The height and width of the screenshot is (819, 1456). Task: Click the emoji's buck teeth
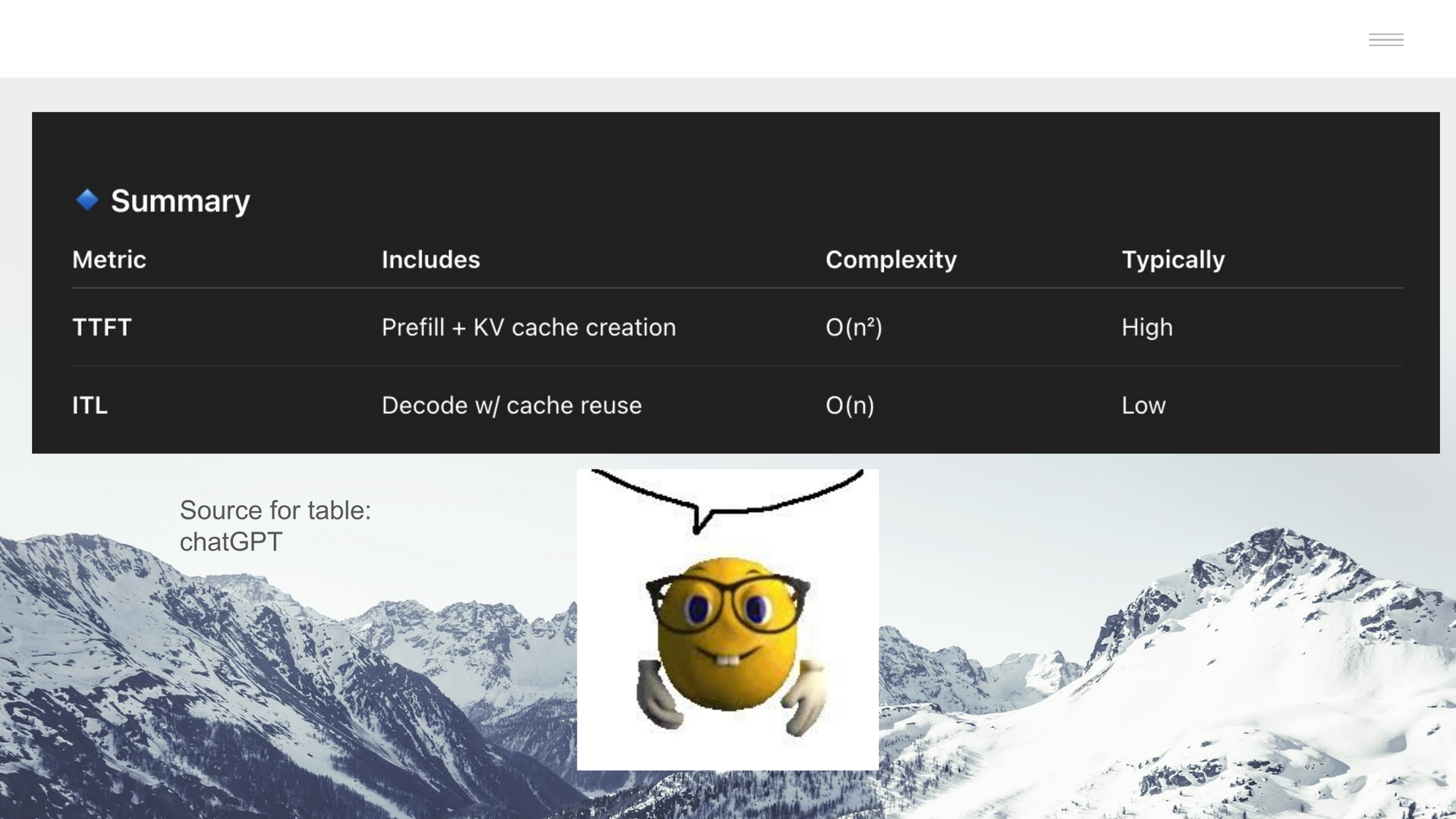[x=727, y=659]
